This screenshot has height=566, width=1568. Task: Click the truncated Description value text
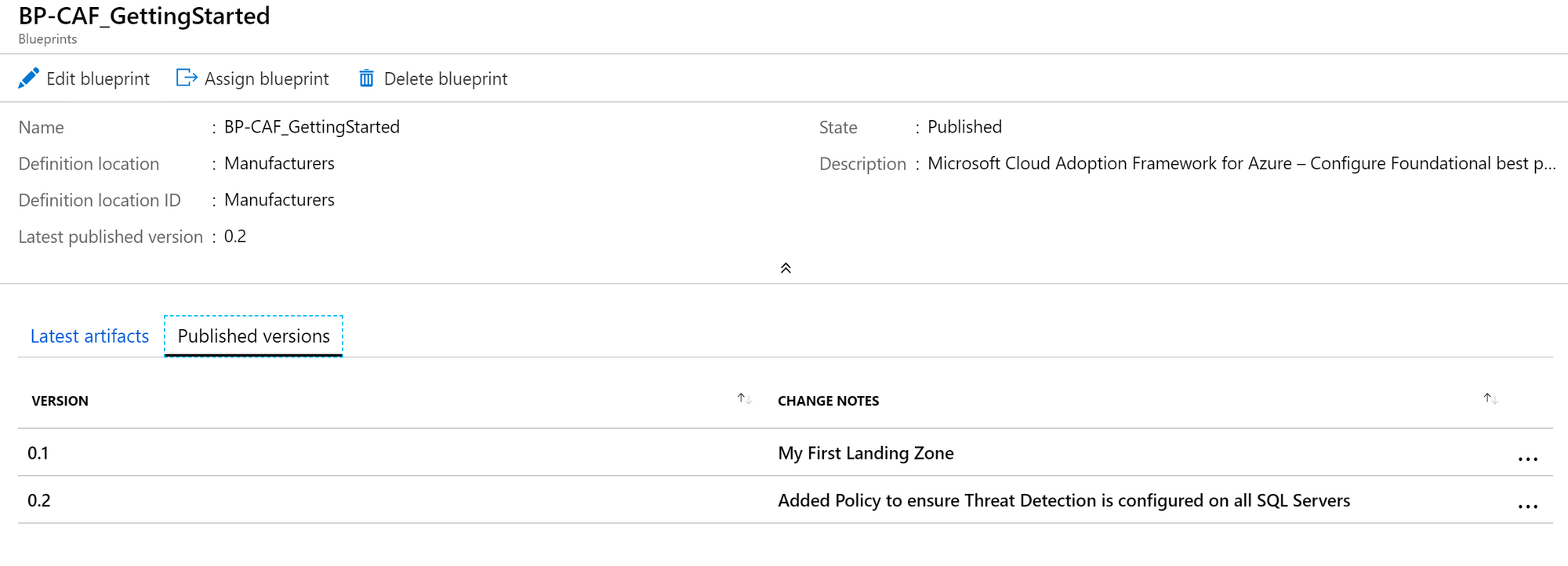click(1241, 163)
